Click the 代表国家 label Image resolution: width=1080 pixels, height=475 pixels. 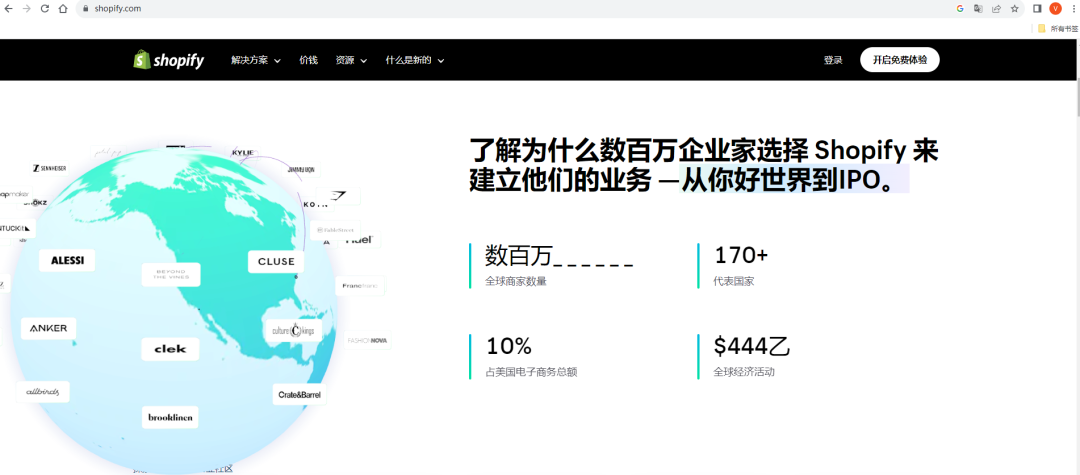click(x=734, y=281)
